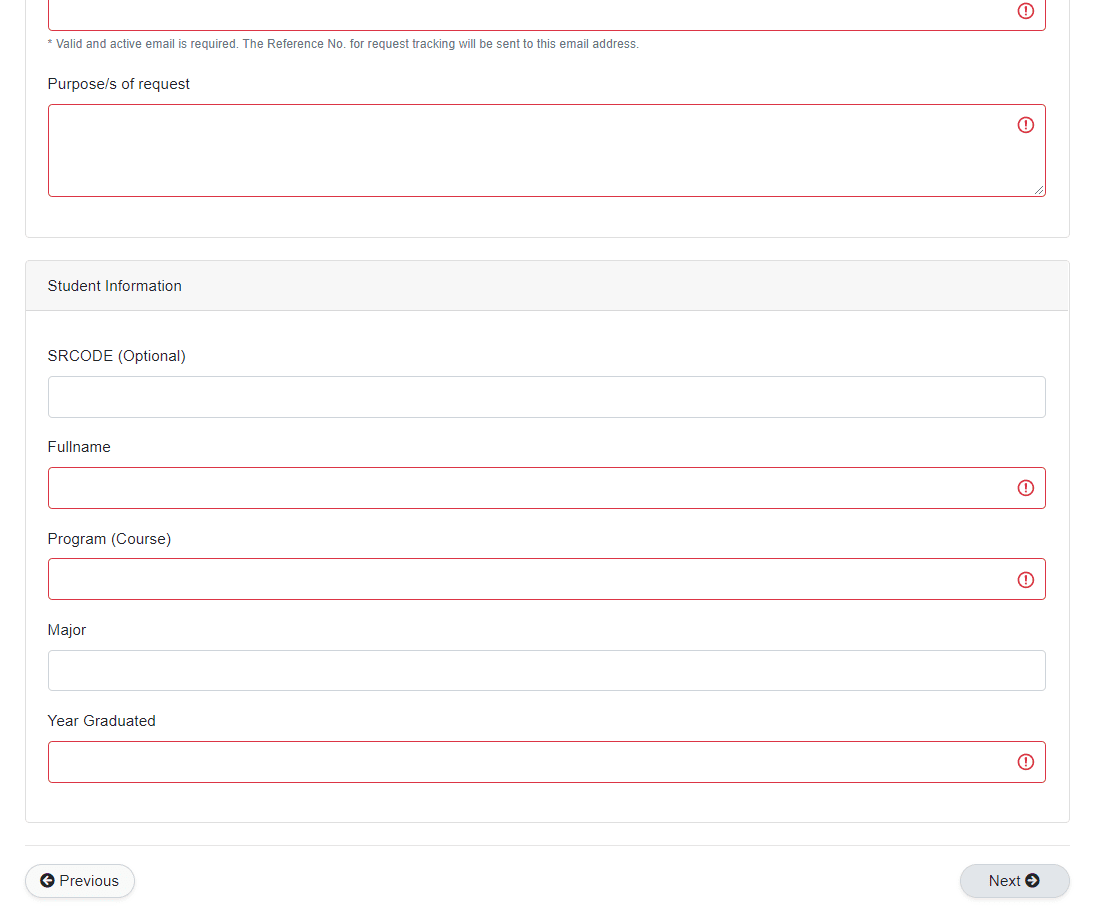Proceed by pressing the Next button
The height and width of the screenshot is (908, 1096).
pyautogui.click(x=1014, y=881)
